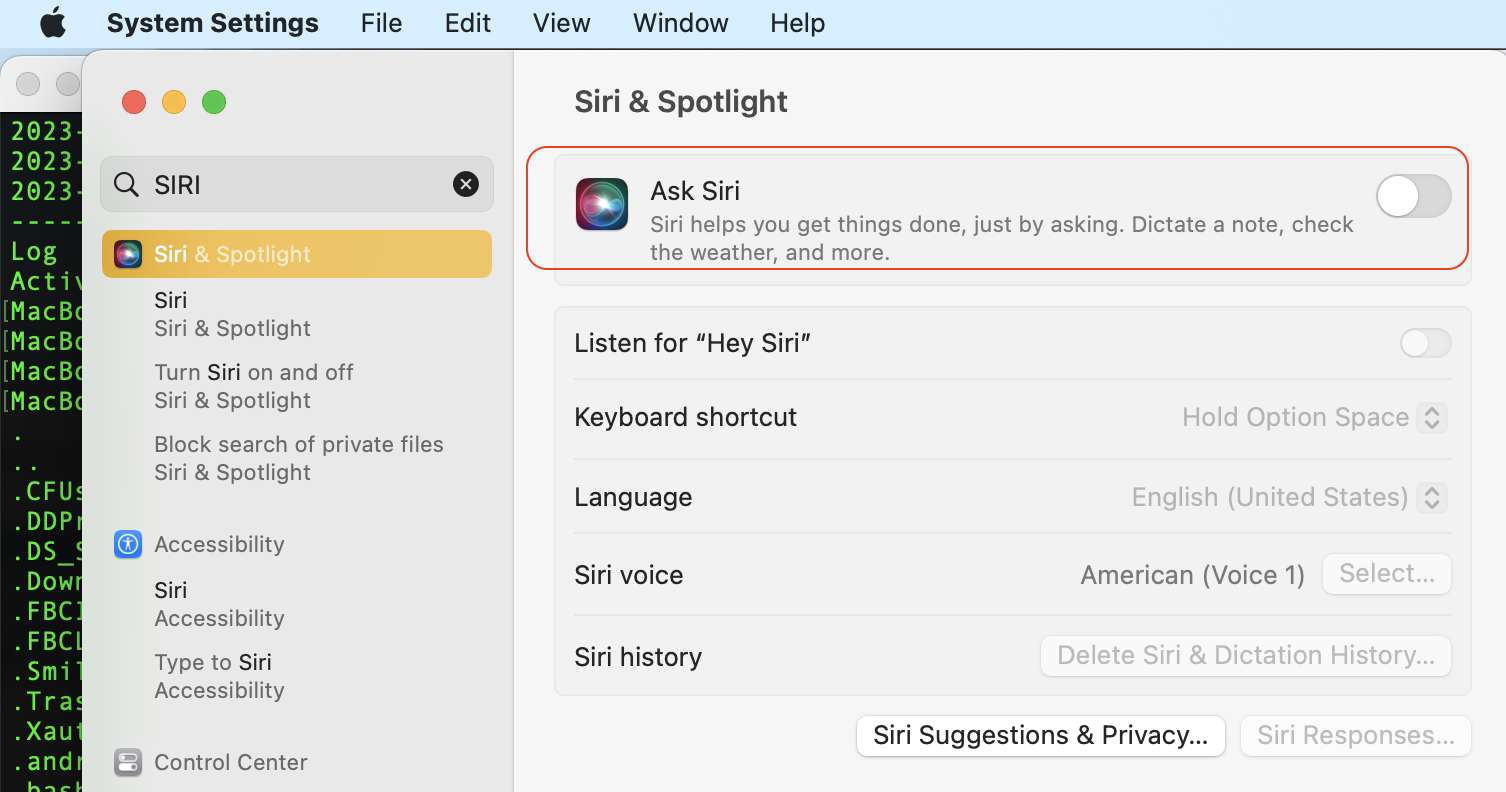Image resolution: width=1506 pixels, height=792 pixels.
Task: Click in the SIRI search field
Action: point(297,184)
